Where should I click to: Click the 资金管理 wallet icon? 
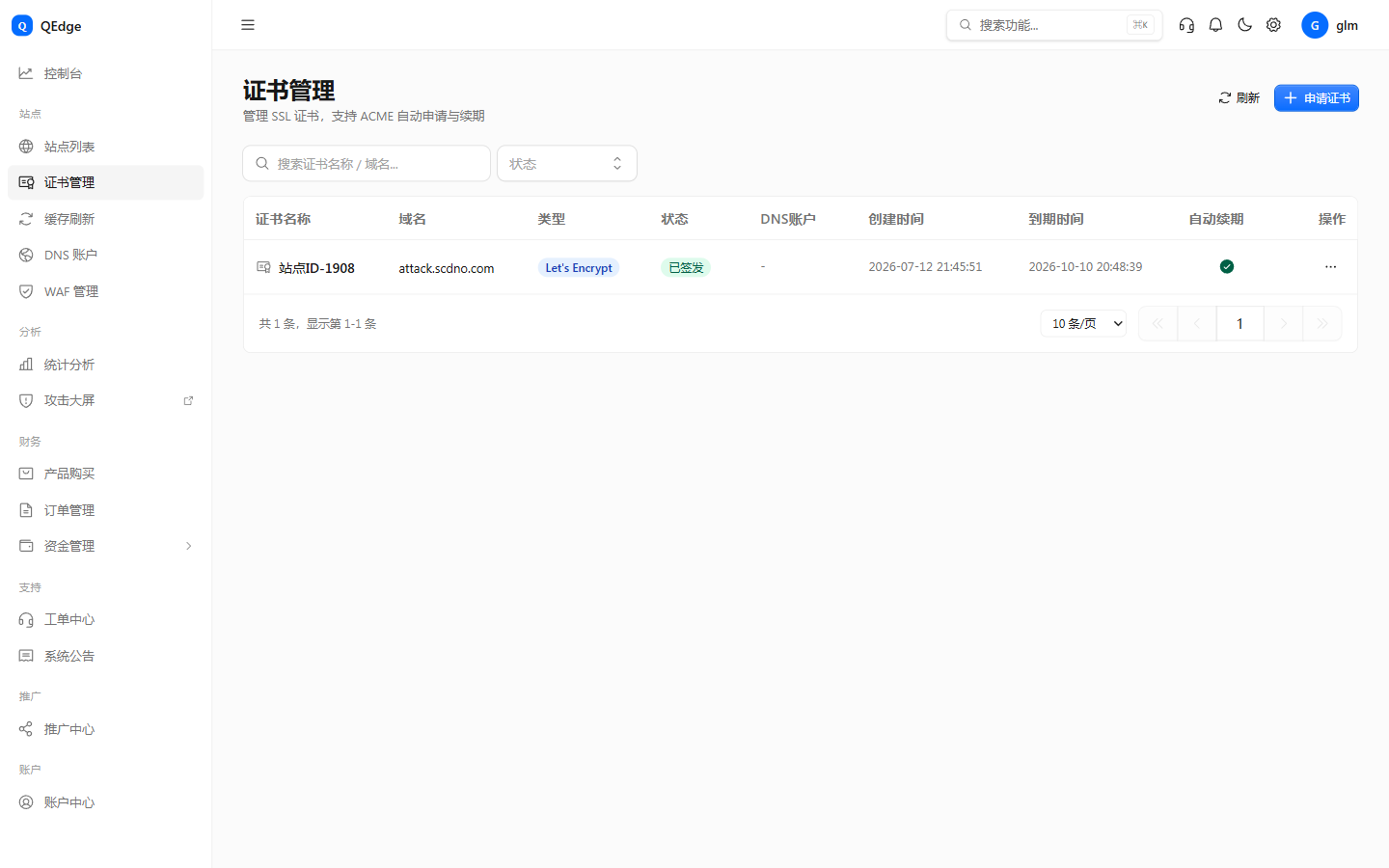click(26, 546)
